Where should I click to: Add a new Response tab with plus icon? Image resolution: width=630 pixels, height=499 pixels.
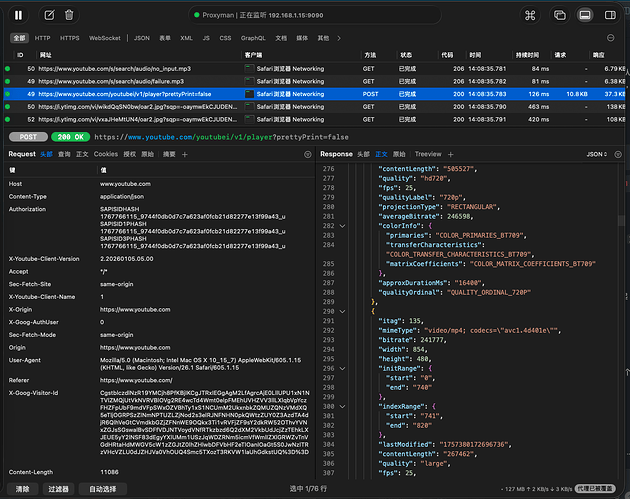[450, 154]
